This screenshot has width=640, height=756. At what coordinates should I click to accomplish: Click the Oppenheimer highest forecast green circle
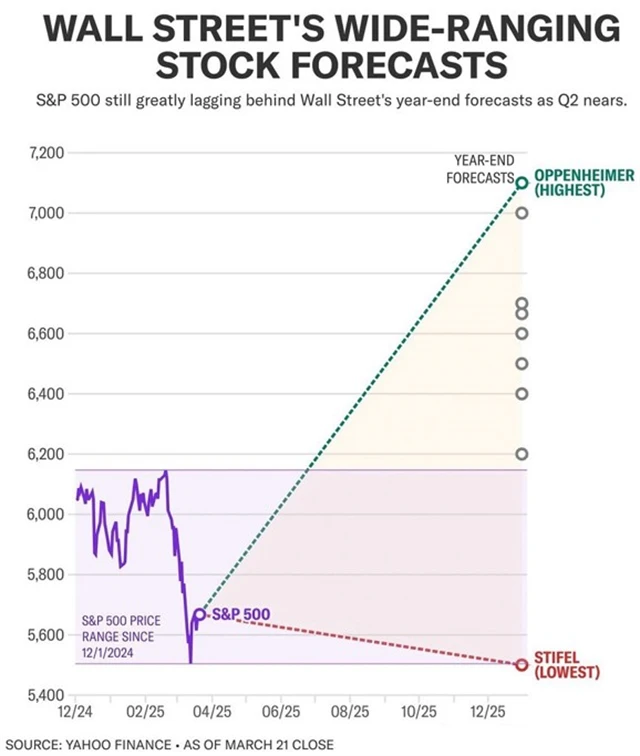pyautogui.click(x=521, y=183)
